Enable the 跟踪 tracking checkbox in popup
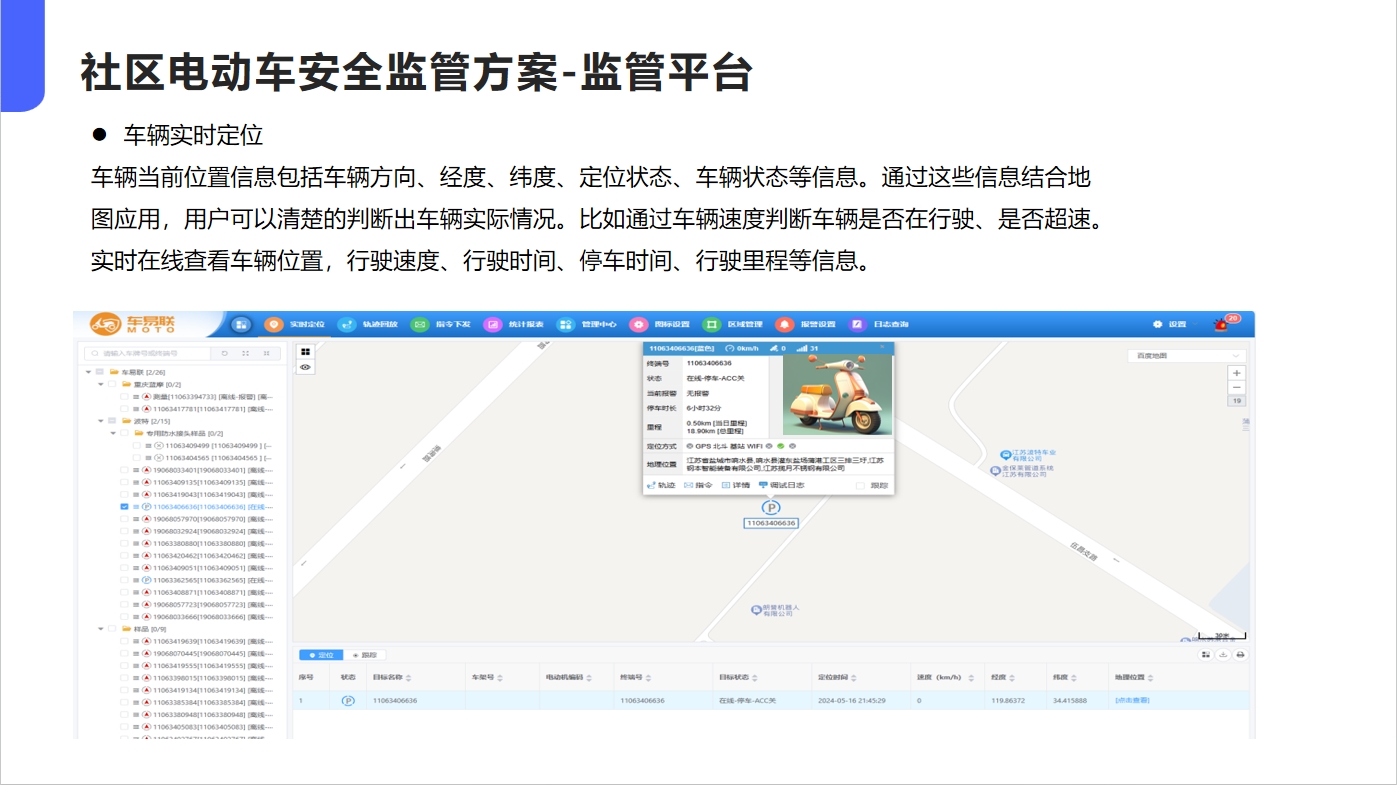This screenshot has width=1397, height=785. pyautogui.click(x=861, y=486)
